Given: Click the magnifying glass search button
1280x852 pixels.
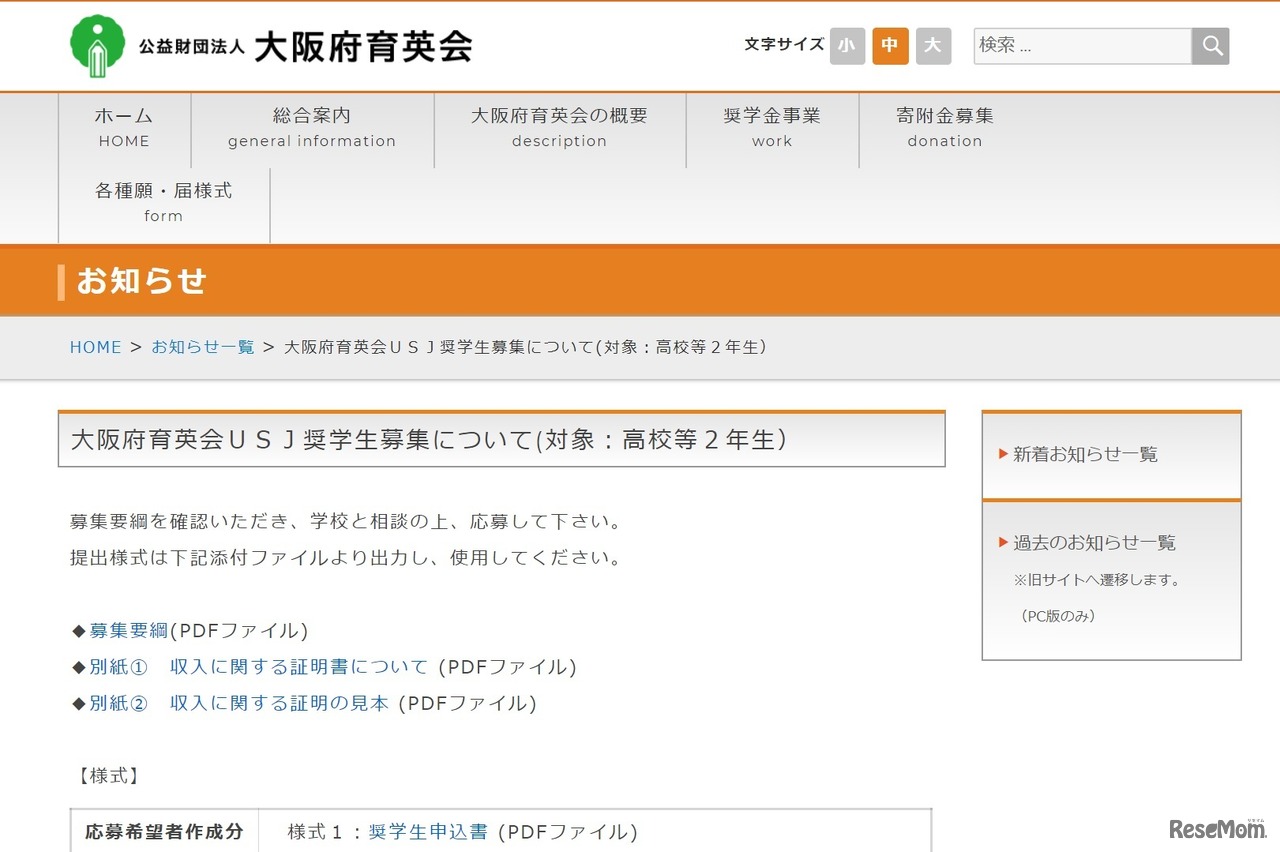Looking at the screenshot, I should (1211, 46).
